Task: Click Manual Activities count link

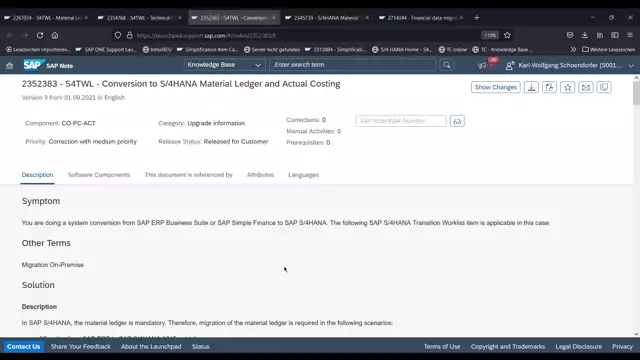Action: point(339,131)
